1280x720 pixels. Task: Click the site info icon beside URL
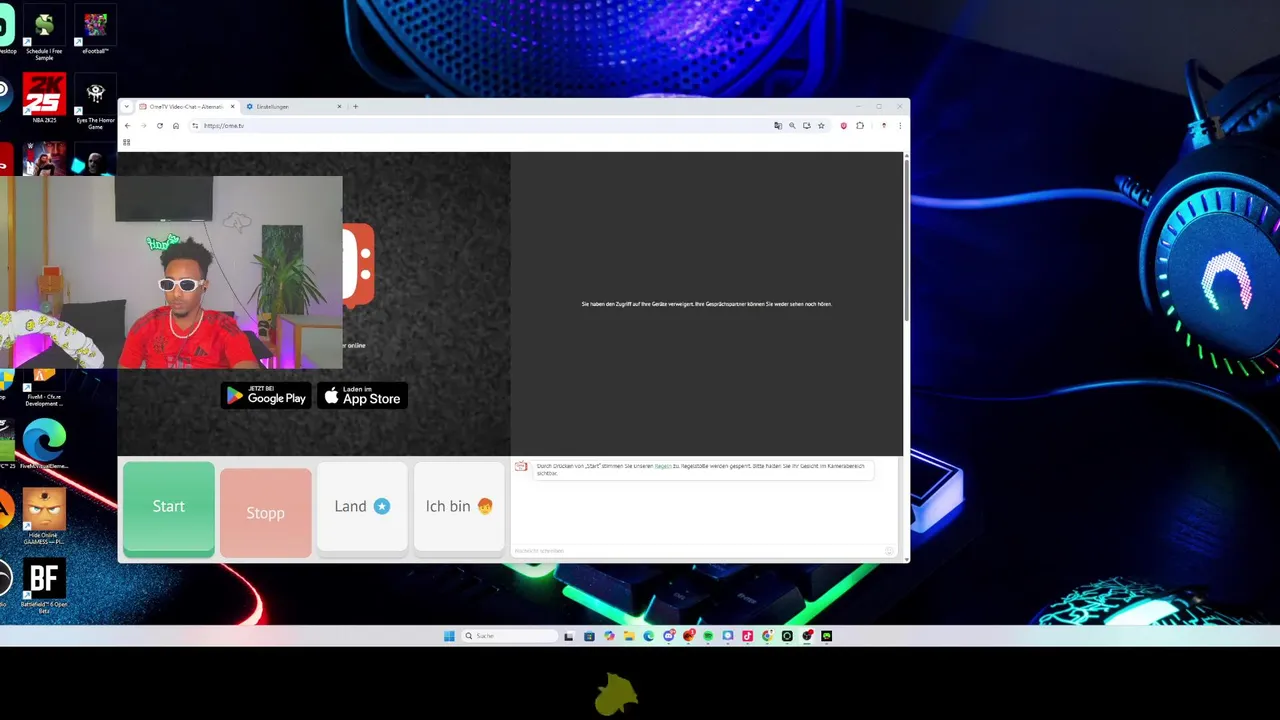tap(195, 126)
